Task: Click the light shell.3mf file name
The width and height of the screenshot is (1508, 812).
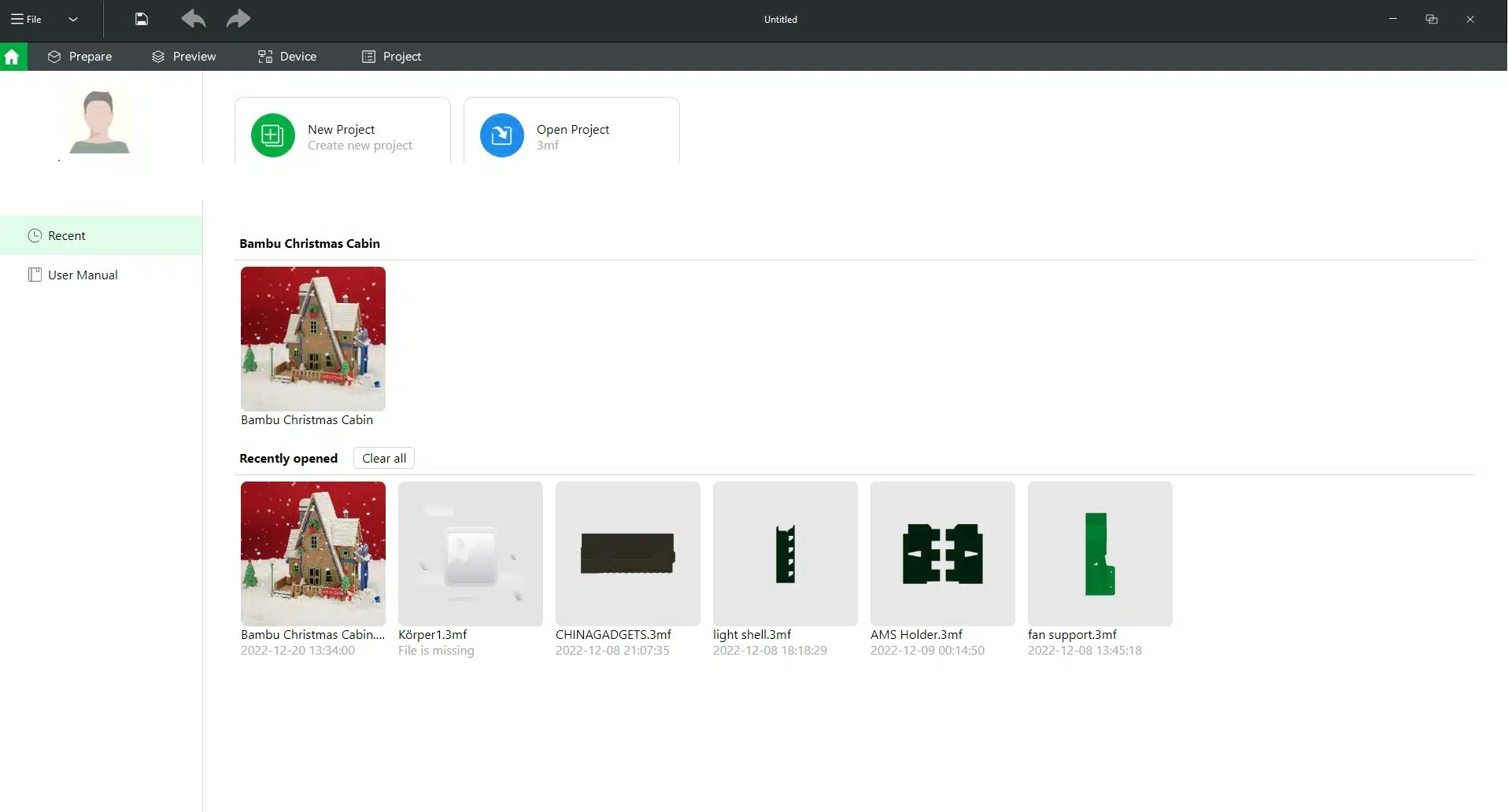Action: click(x=752, y=635)
